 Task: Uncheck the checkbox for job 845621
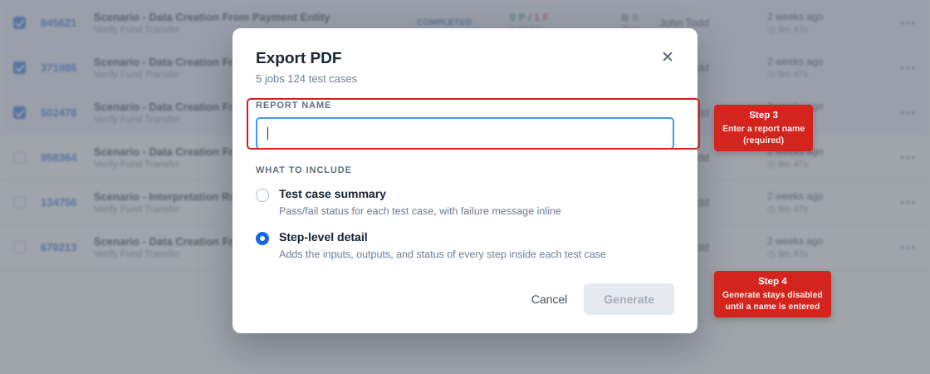click(20, 23)
